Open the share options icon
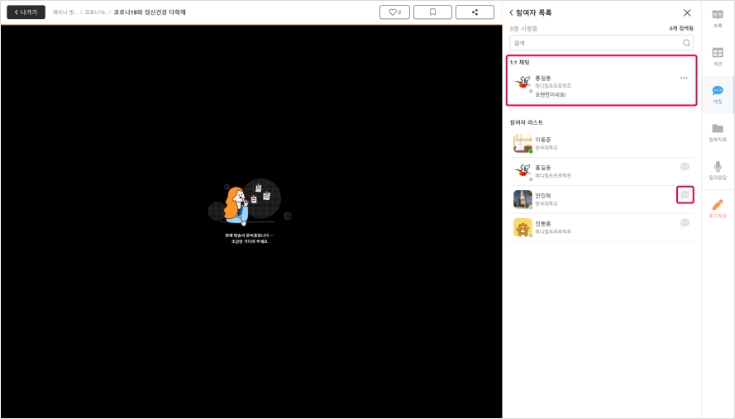735x419 pixels. (x=474, y=12)
